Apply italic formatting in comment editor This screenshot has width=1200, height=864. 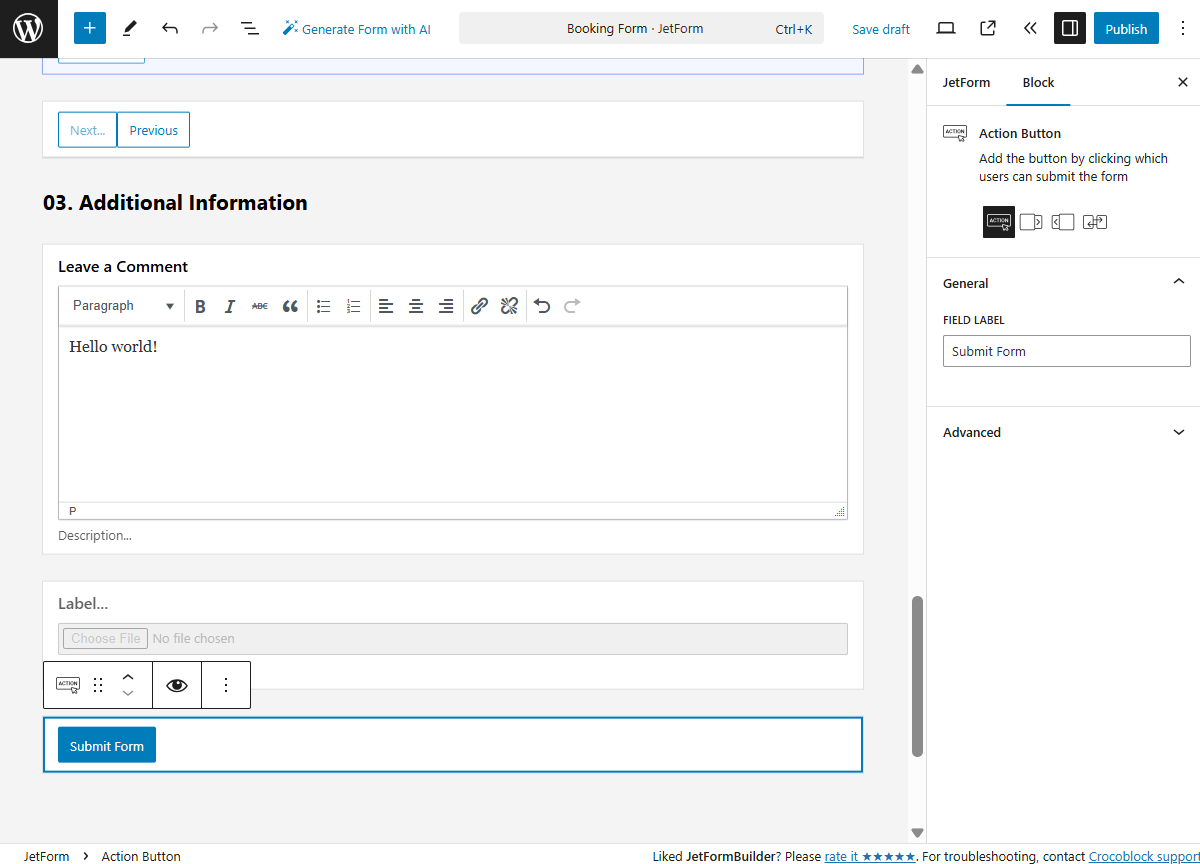click(229, 306)
